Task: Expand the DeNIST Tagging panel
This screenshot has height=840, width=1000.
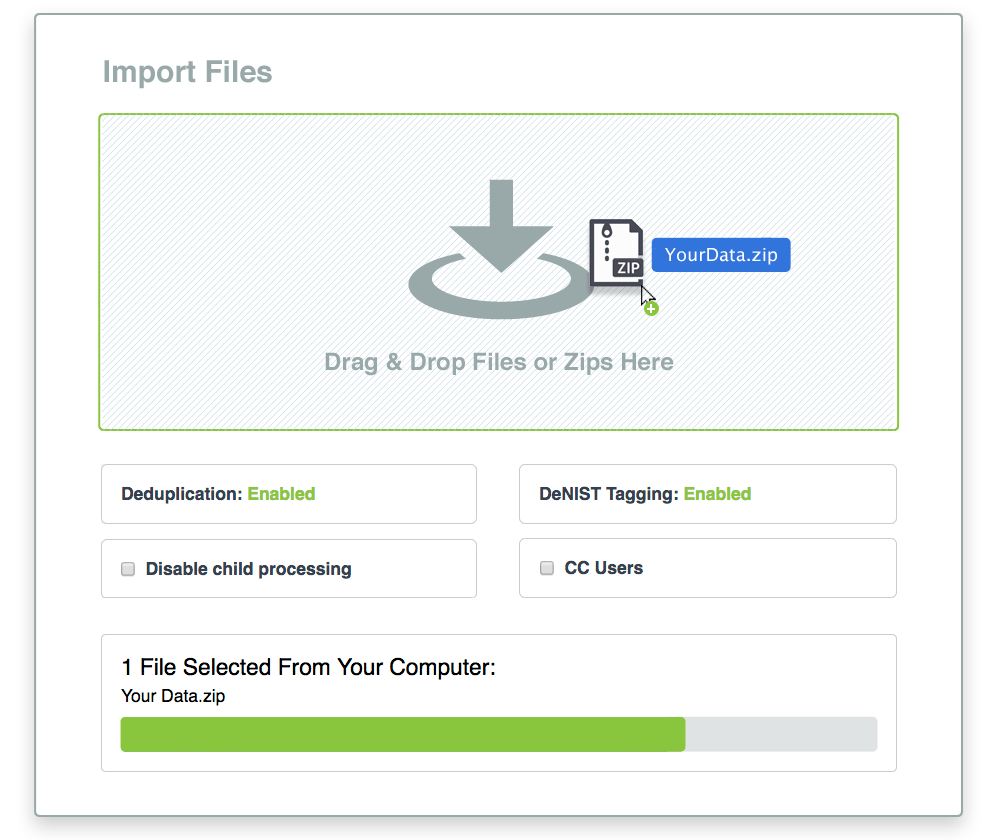Action: pos(707,493)
